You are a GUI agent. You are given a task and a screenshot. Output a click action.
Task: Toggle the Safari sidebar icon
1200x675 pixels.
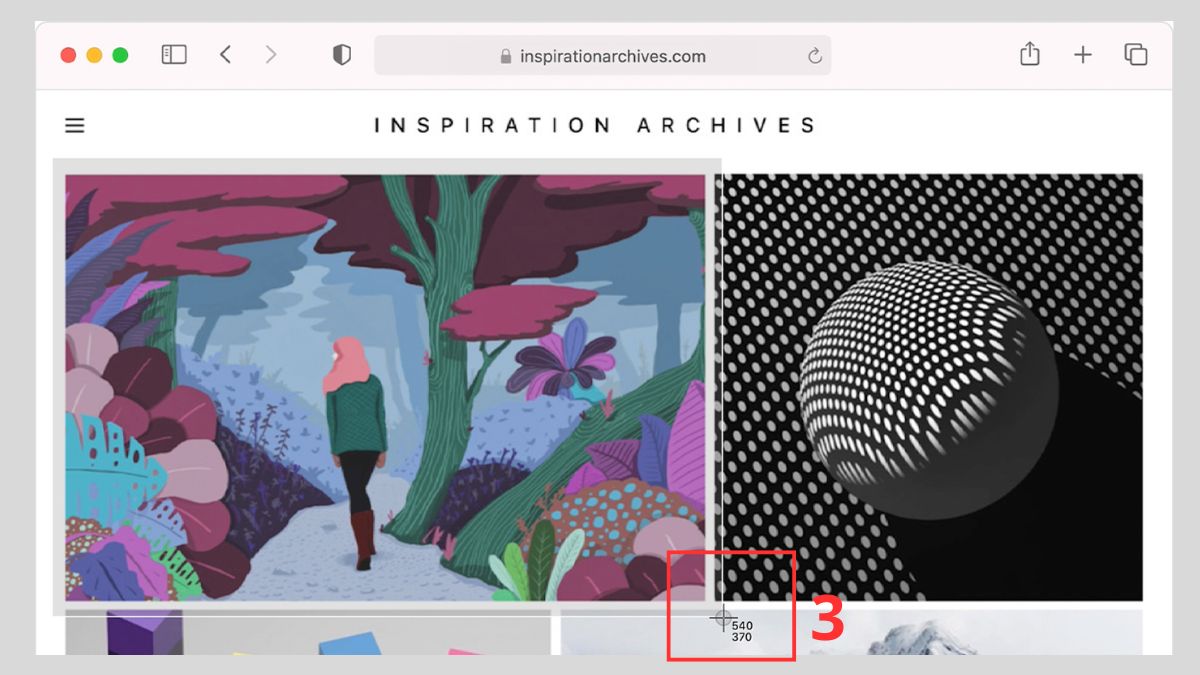click(x=174, y=55)
